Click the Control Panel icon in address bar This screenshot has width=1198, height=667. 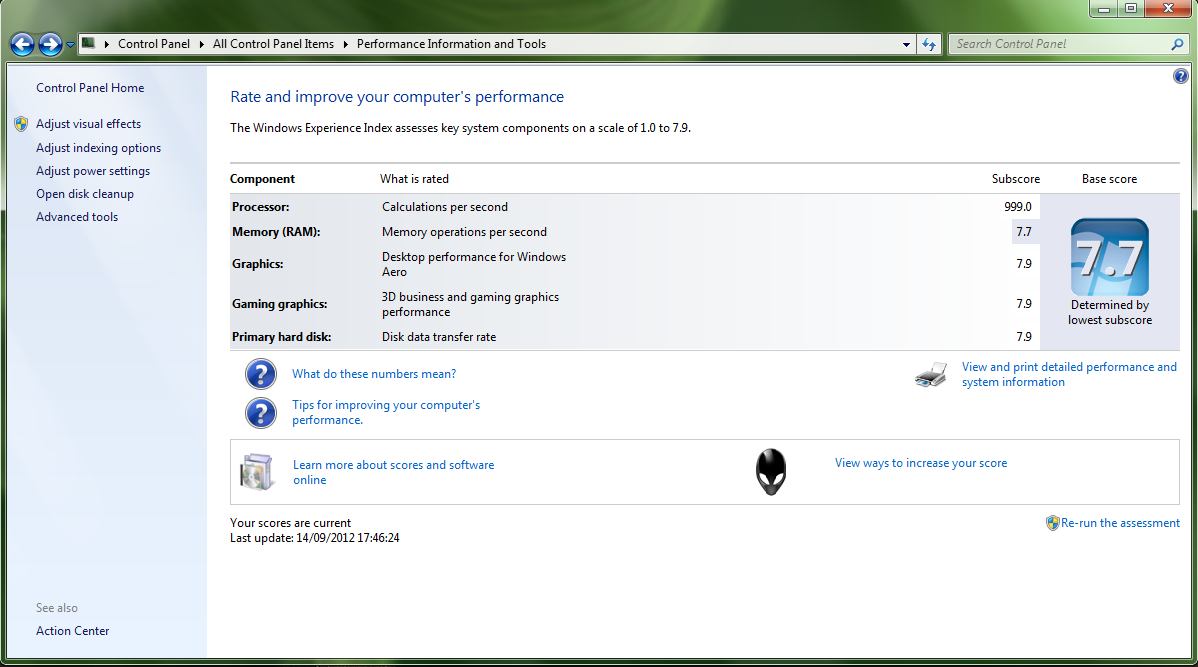(x=89, y=44)
